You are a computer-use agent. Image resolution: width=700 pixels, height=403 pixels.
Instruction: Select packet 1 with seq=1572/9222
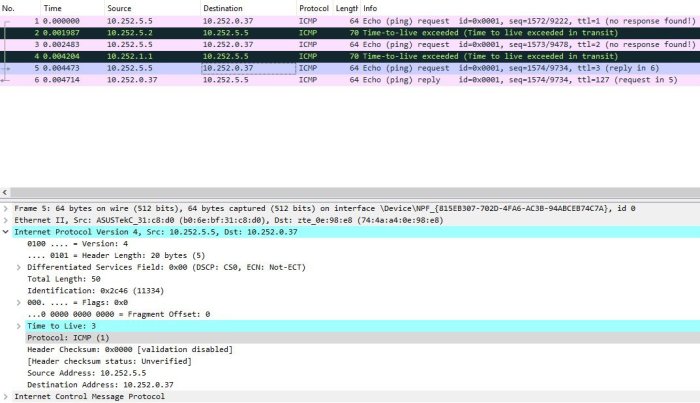click(x=350, y=21)
